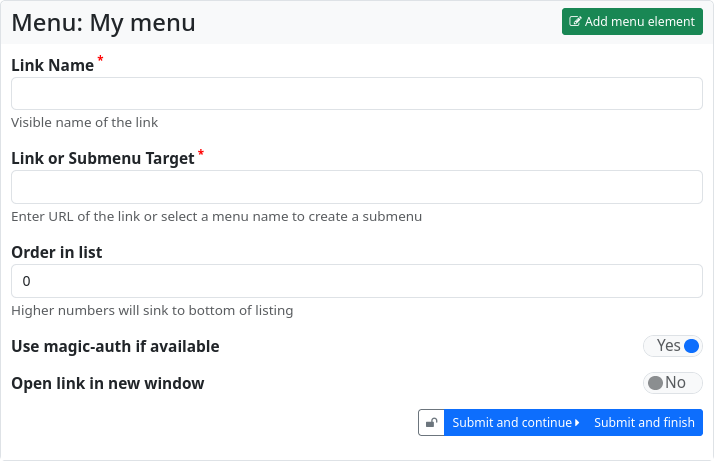
Task: Select the Order in list number field
Action: coord(357,281)
